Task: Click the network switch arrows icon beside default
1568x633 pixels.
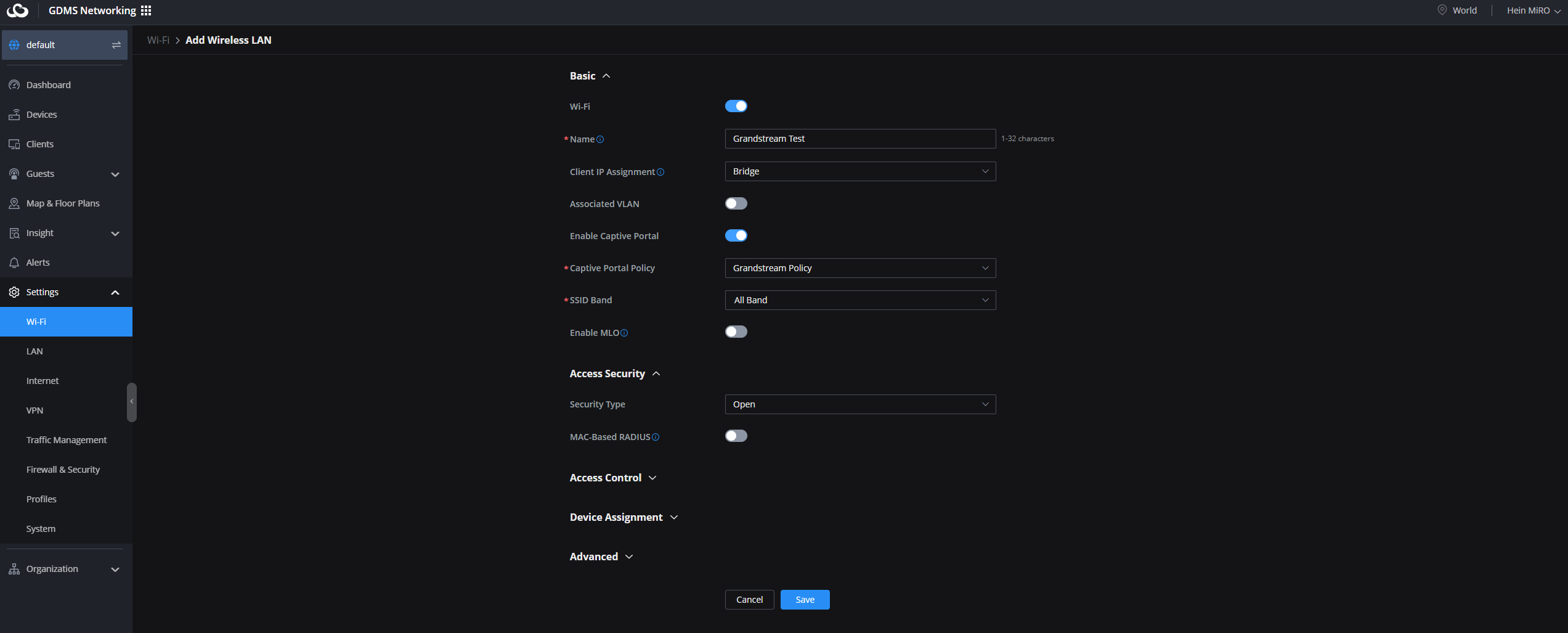Action: tap(116, 45)
